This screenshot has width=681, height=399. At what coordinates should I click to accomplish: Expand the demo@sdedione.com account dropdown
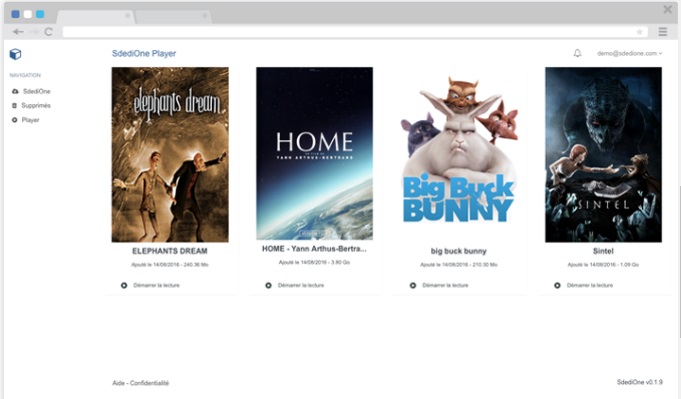[629, 53]
